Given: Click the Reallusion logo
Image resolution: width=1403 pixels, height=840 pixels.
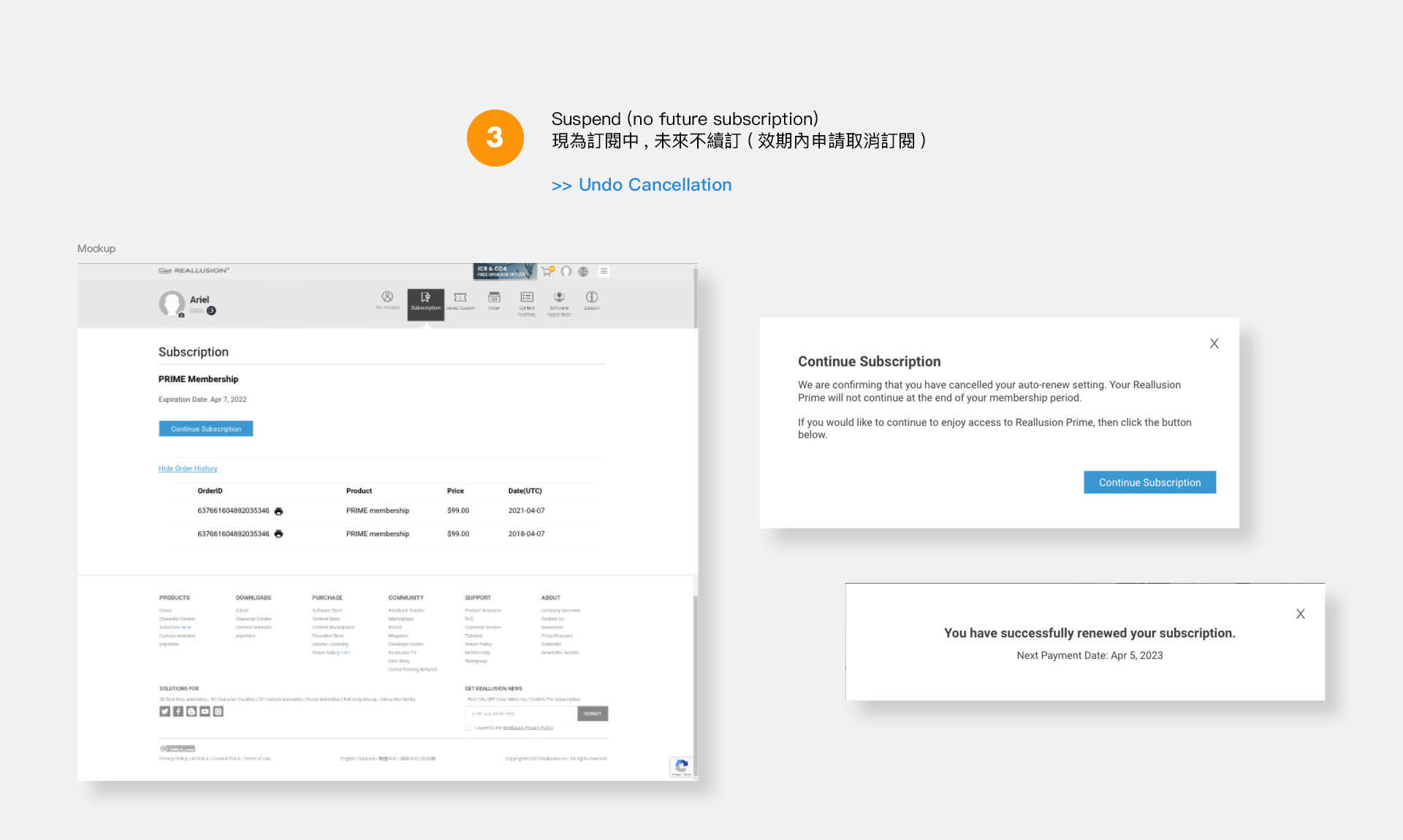Looking at the screenshot, I should coord(194,270).
